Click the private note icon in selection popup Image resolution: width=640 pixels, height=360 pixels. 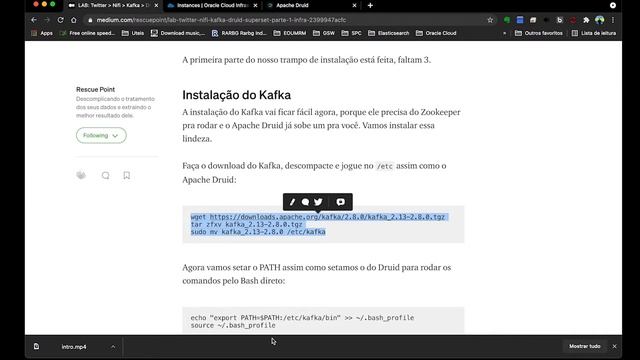tap(340, 202)
